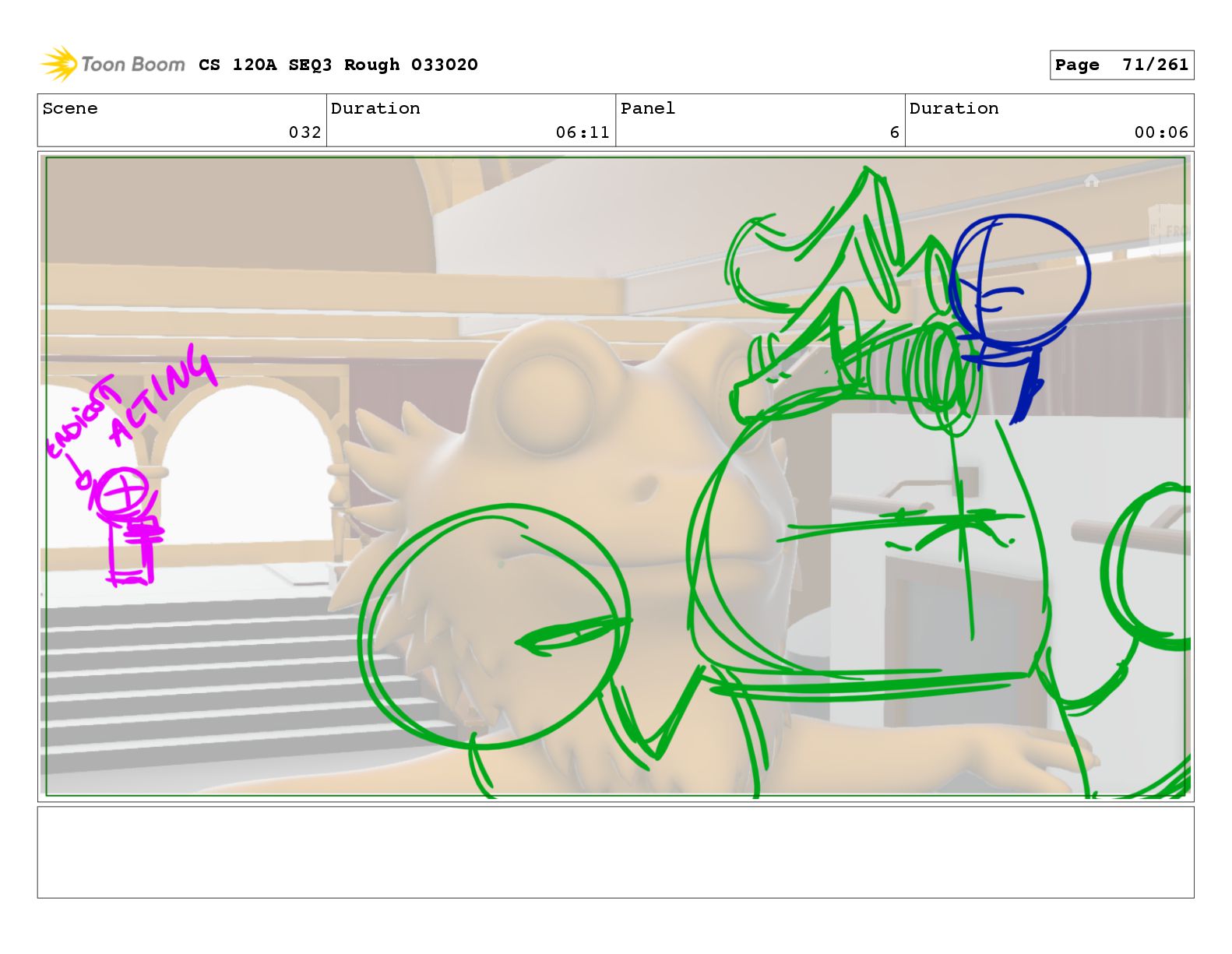Click the 'Scene' header label

click(x=70, y=108)
